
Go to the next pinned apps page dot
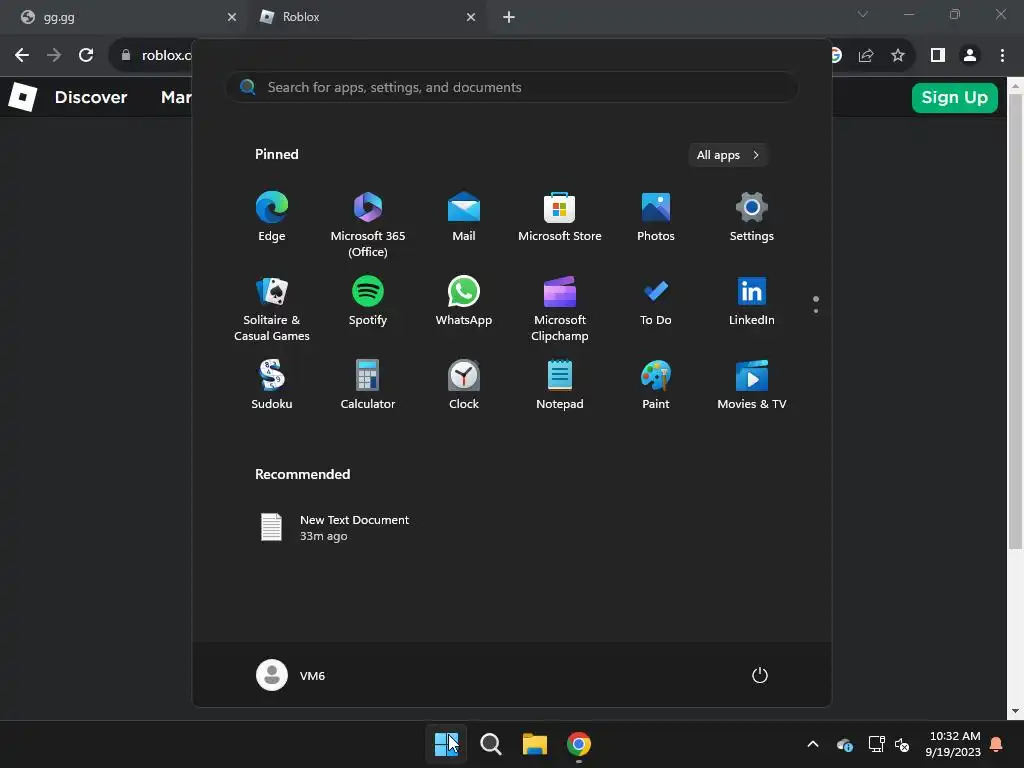(x=816, y=311)
